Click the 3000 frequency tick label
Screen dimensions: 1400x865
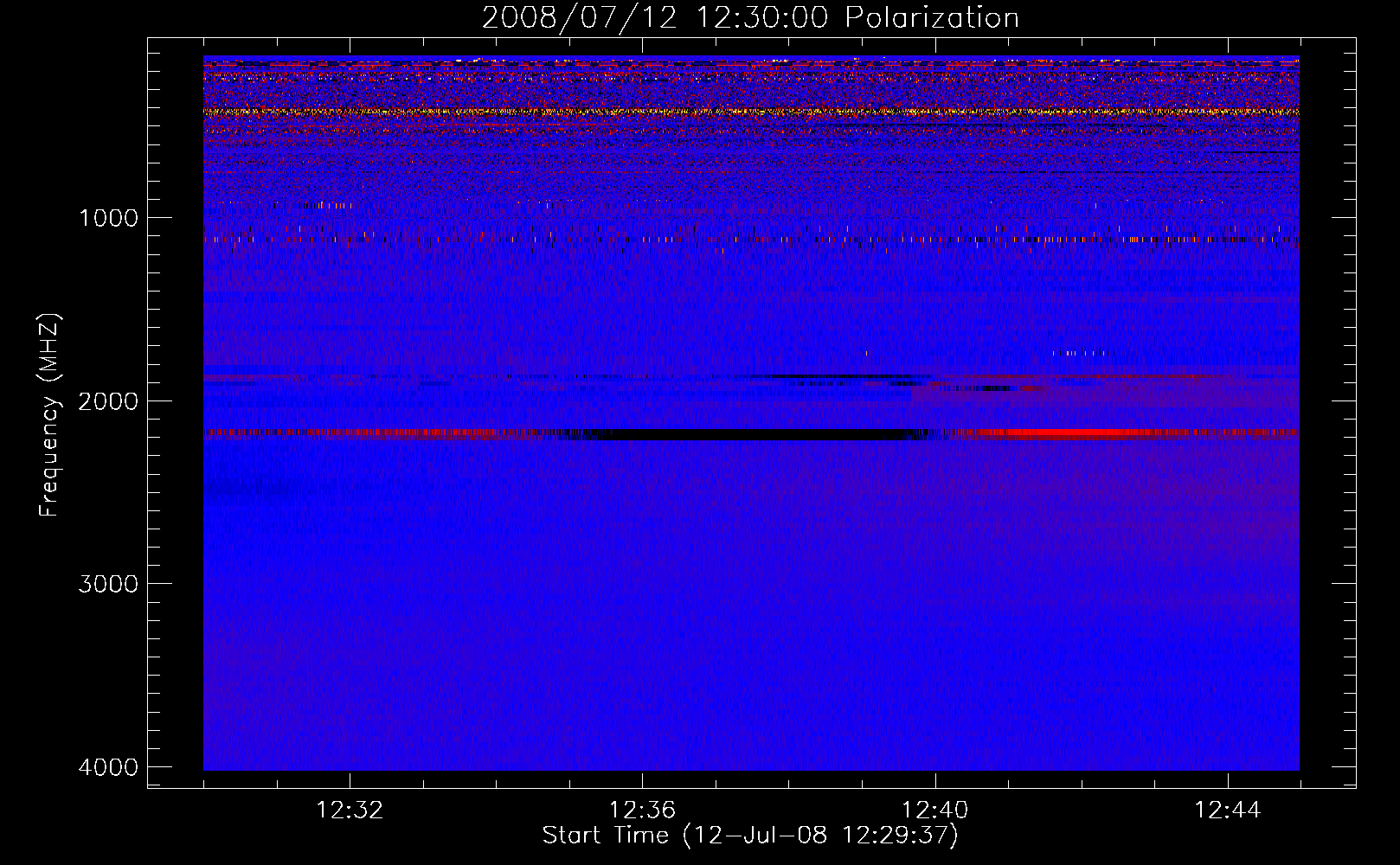108,584
